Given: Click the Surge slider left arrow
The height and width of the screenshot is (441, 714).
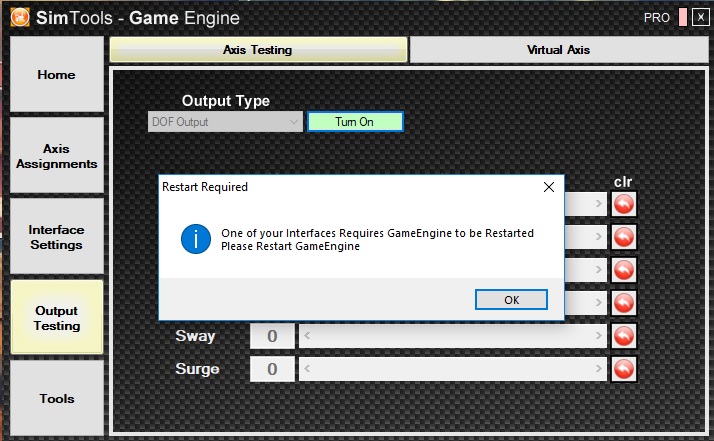Looking at the screenshot, I should click(x=307, y=369).
